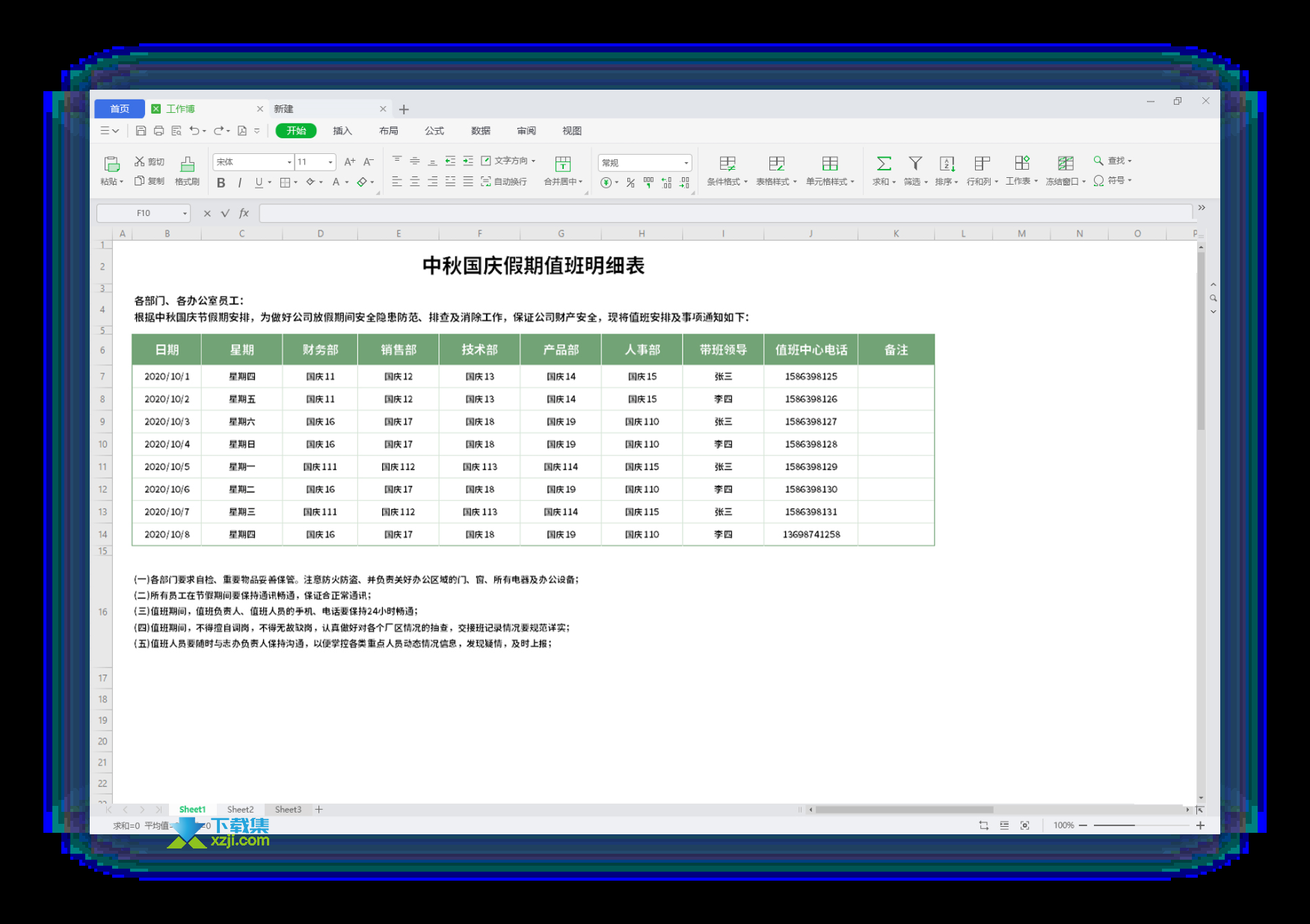Click zoom in plus button in status bar

point(1200,825)
